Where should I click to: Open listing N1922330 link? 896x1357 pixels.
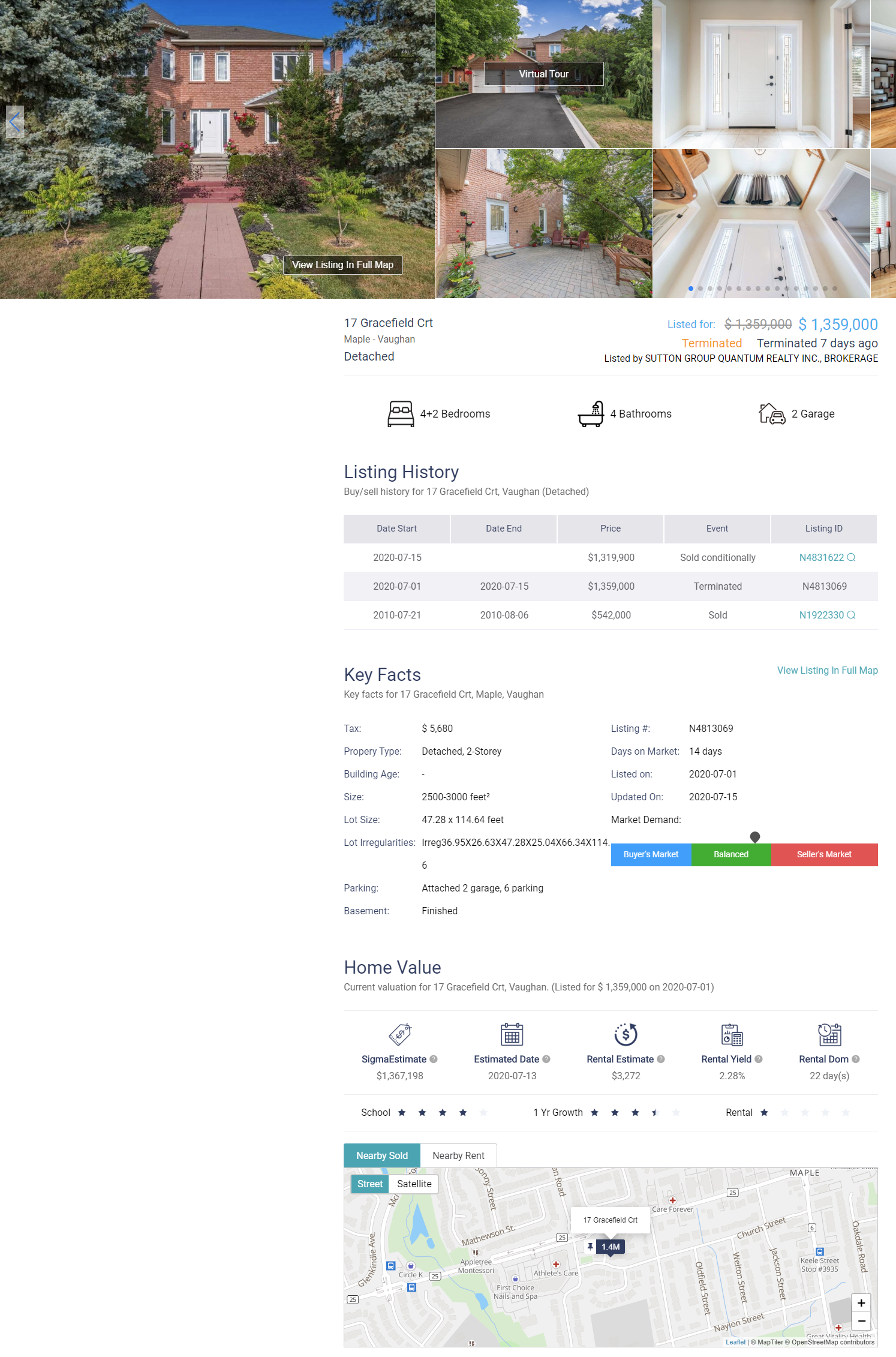click(821, 615)
